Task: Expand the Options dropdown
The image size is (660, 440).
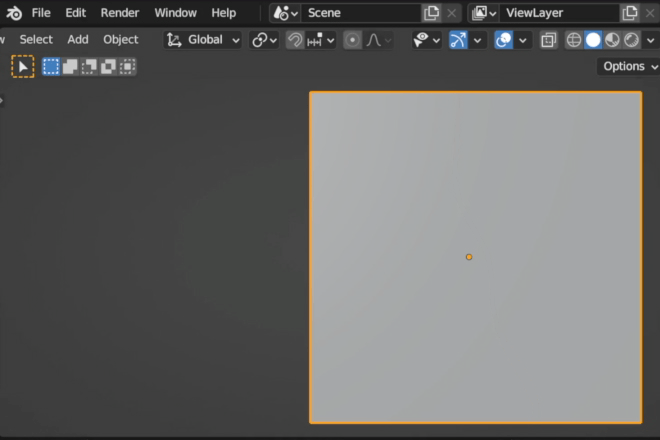Action: [628, 66]
